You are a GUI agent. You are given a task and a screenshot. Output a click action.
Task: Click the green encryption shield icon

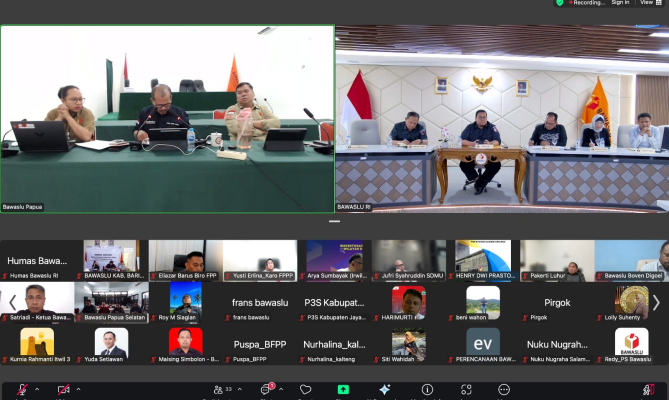click(x=559, y=3)
